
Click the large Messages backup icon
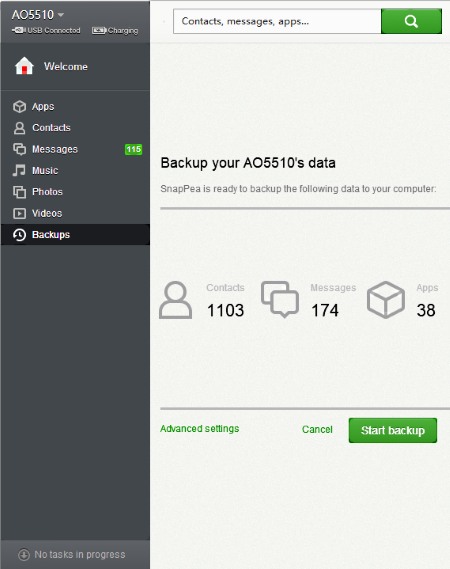coord(280,299)
